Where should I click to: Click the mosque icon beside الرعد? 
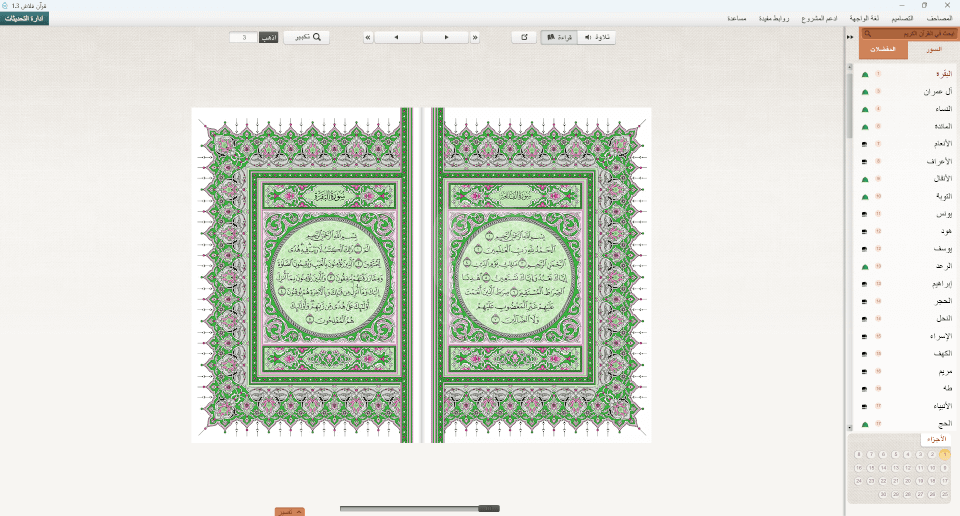click(x=865, y=267)
